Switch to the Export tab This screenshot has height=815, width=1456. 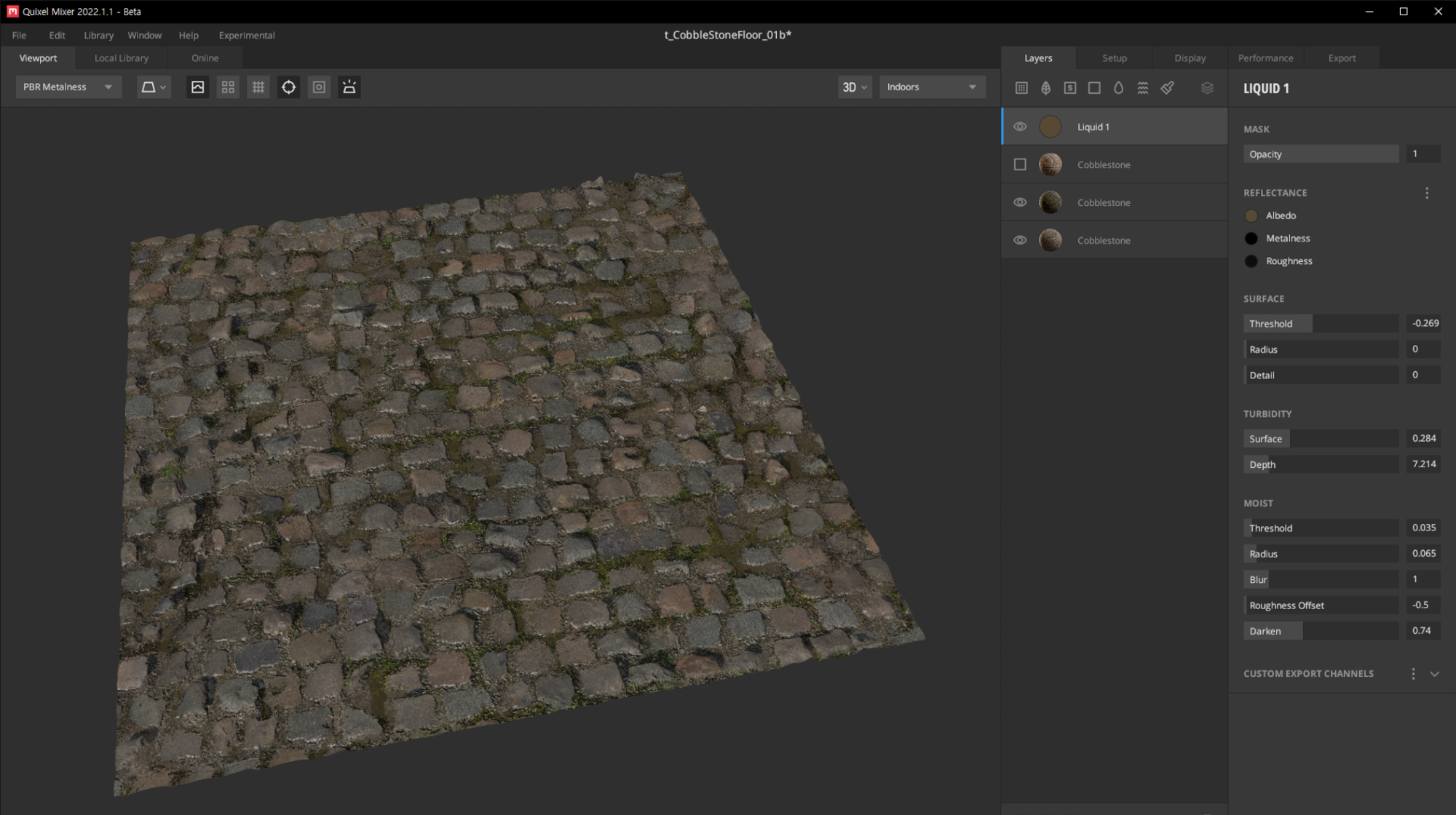click(x=1342, y=58)
